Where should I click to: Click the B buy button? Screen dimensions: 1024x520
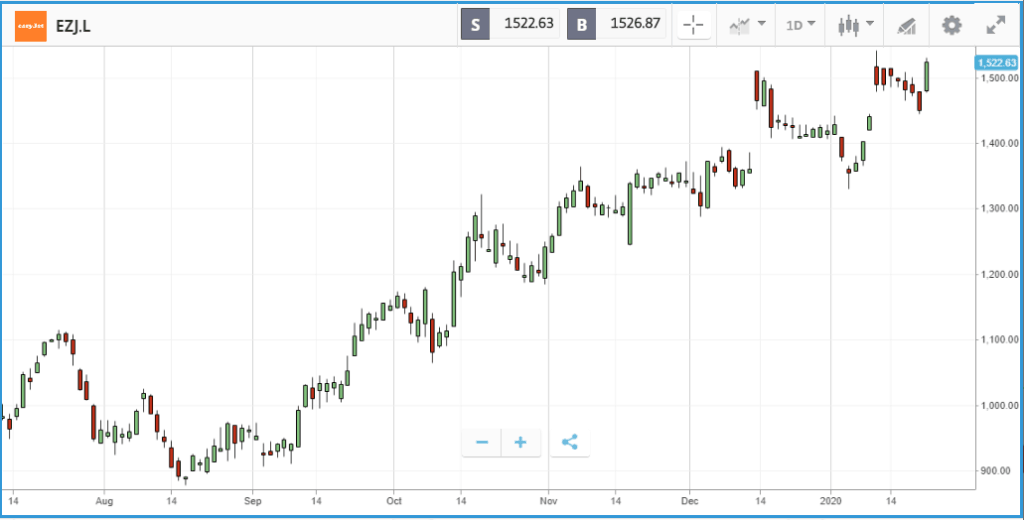[x=581, y=25]
